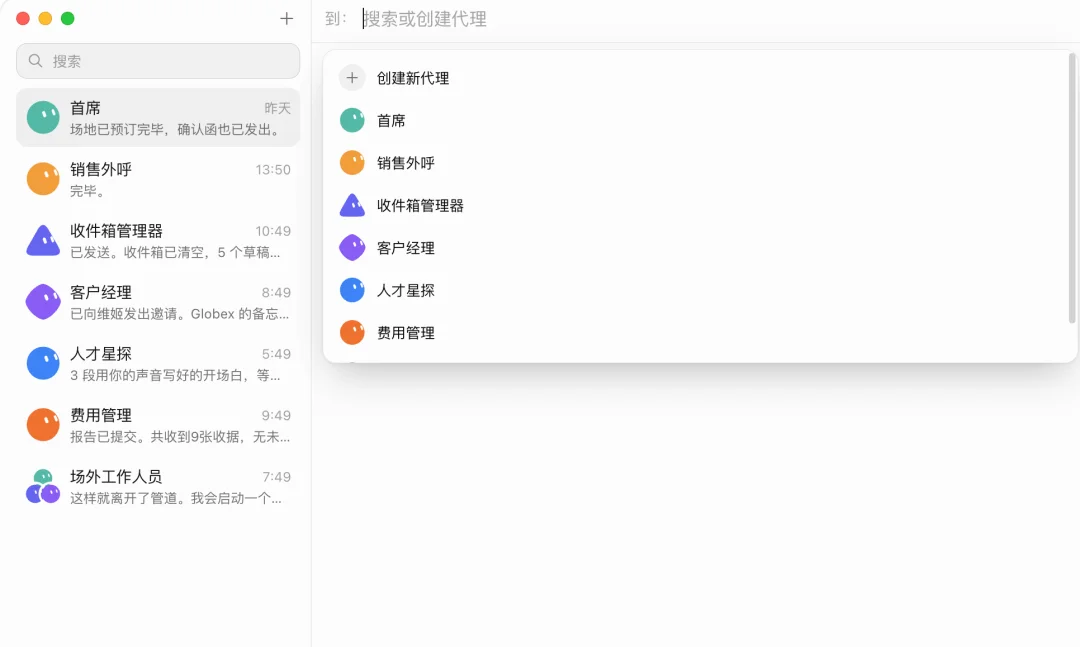Select 创建新代理 in the dropdown list
1080x647 pixels.
point(696,78)
